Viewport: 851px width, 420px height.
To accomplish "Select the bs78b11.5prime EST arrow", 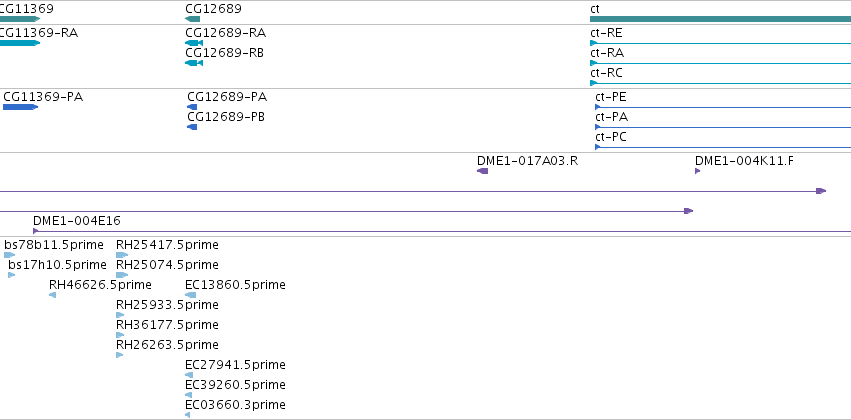I will [x=10, y=254].
